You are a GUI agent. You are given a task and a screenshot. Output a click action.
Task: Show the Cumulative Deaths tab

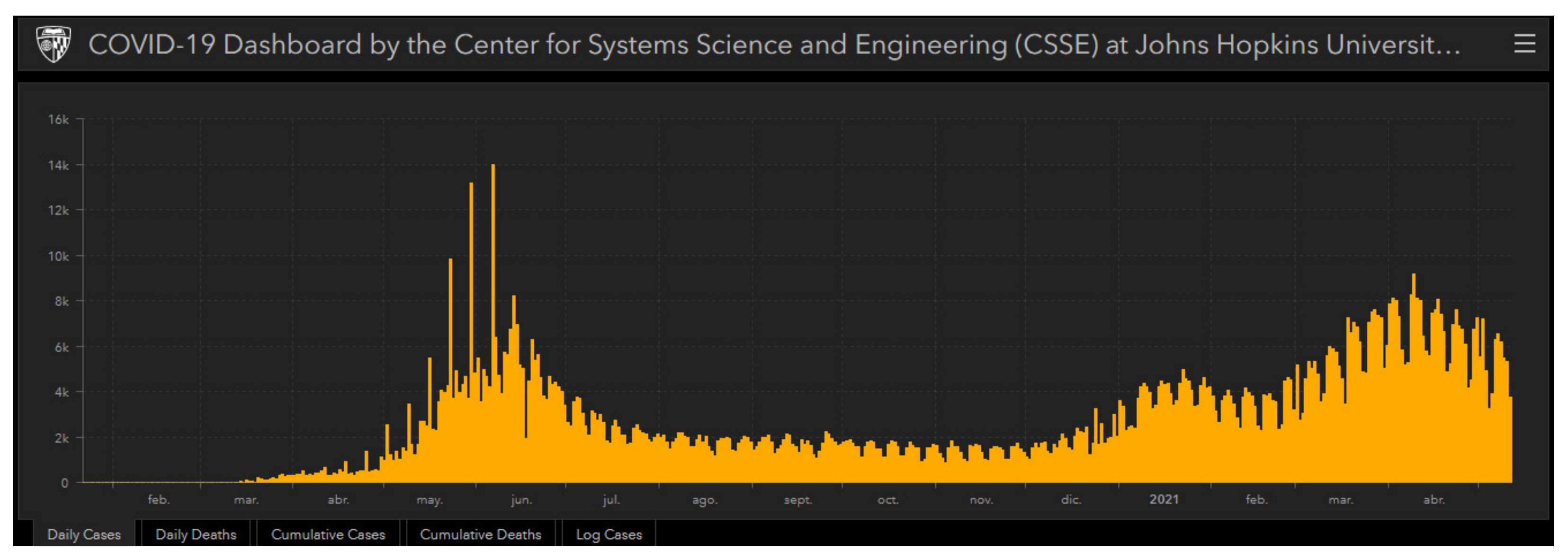(480, 534)
